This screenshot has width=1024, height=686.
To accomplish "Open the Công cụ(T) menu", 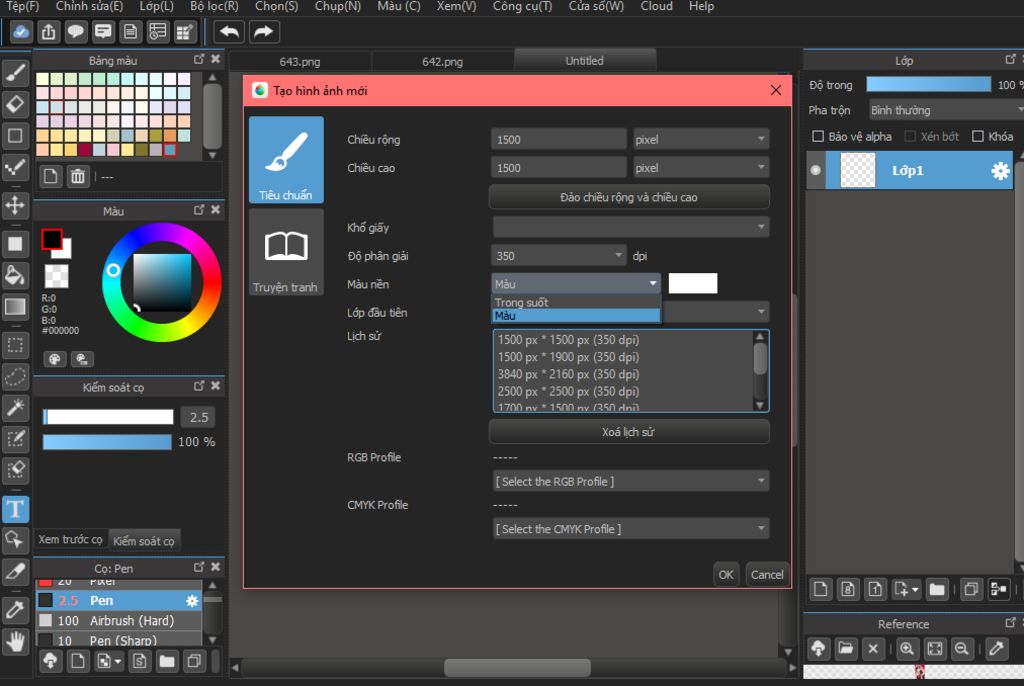I will 522,7.
